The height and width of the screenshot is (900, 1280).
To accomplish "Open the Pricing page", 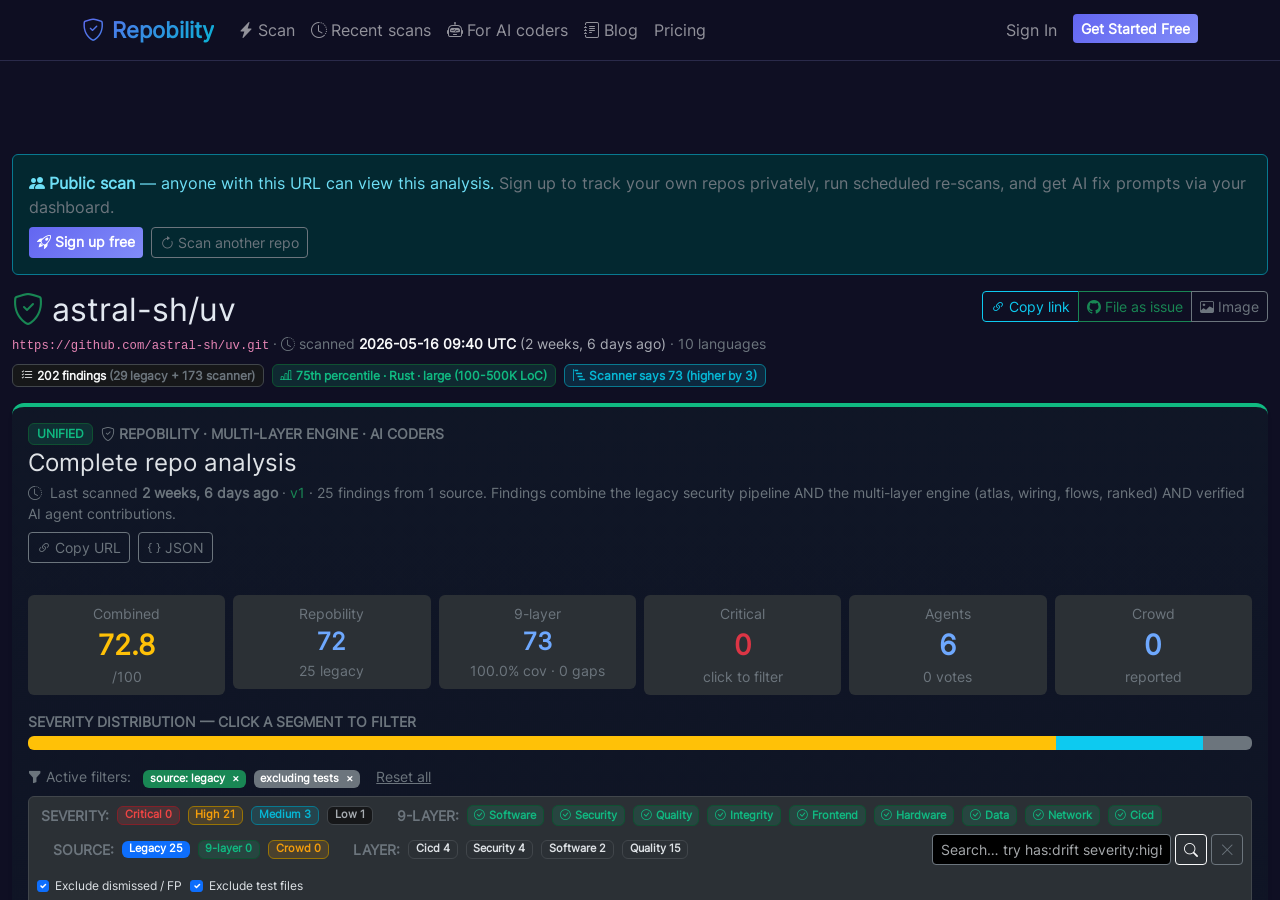I will (680, 30).
